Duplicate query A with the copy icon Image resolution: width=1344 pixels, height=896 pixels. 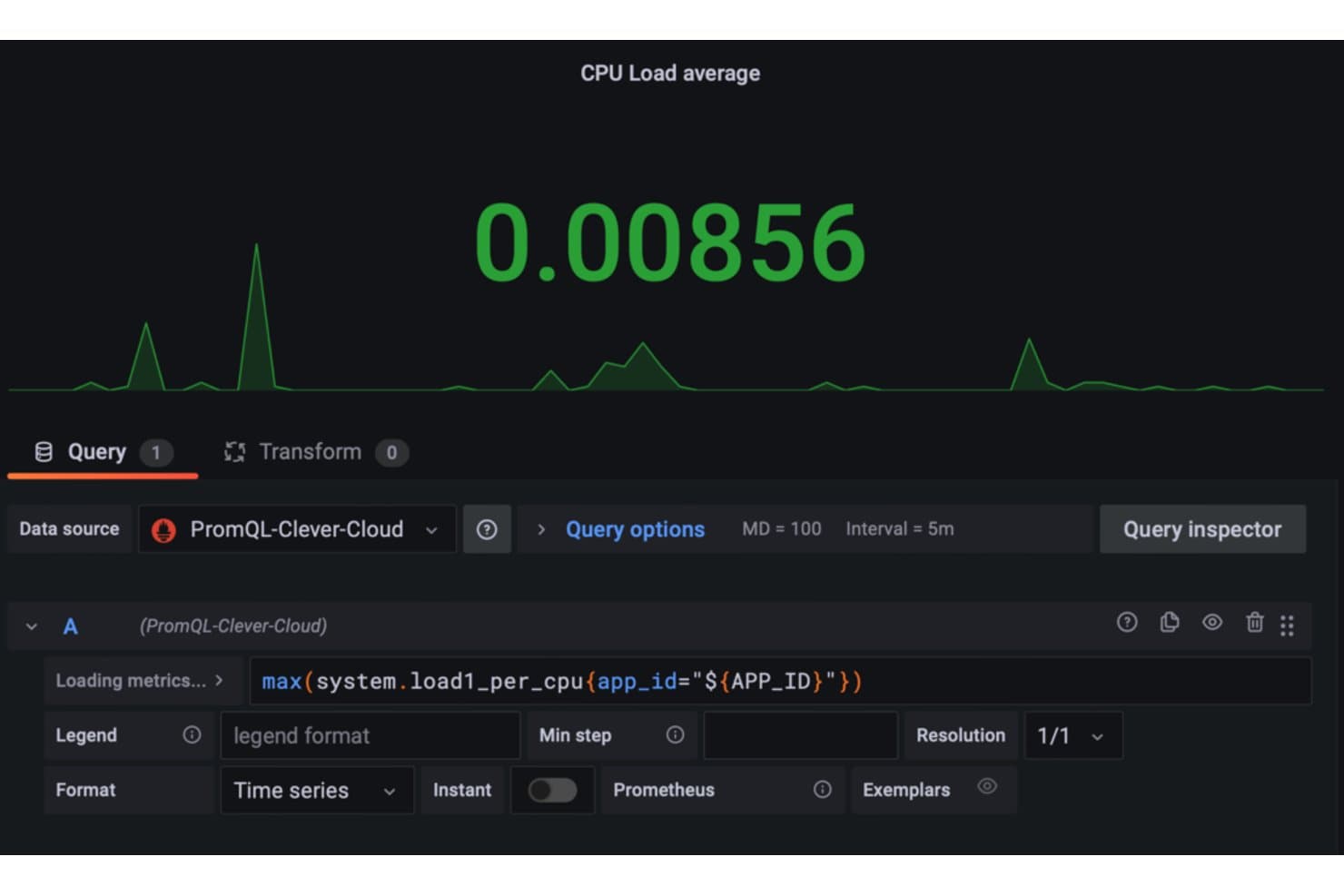pyautogui.click(x=1170, y=623)
